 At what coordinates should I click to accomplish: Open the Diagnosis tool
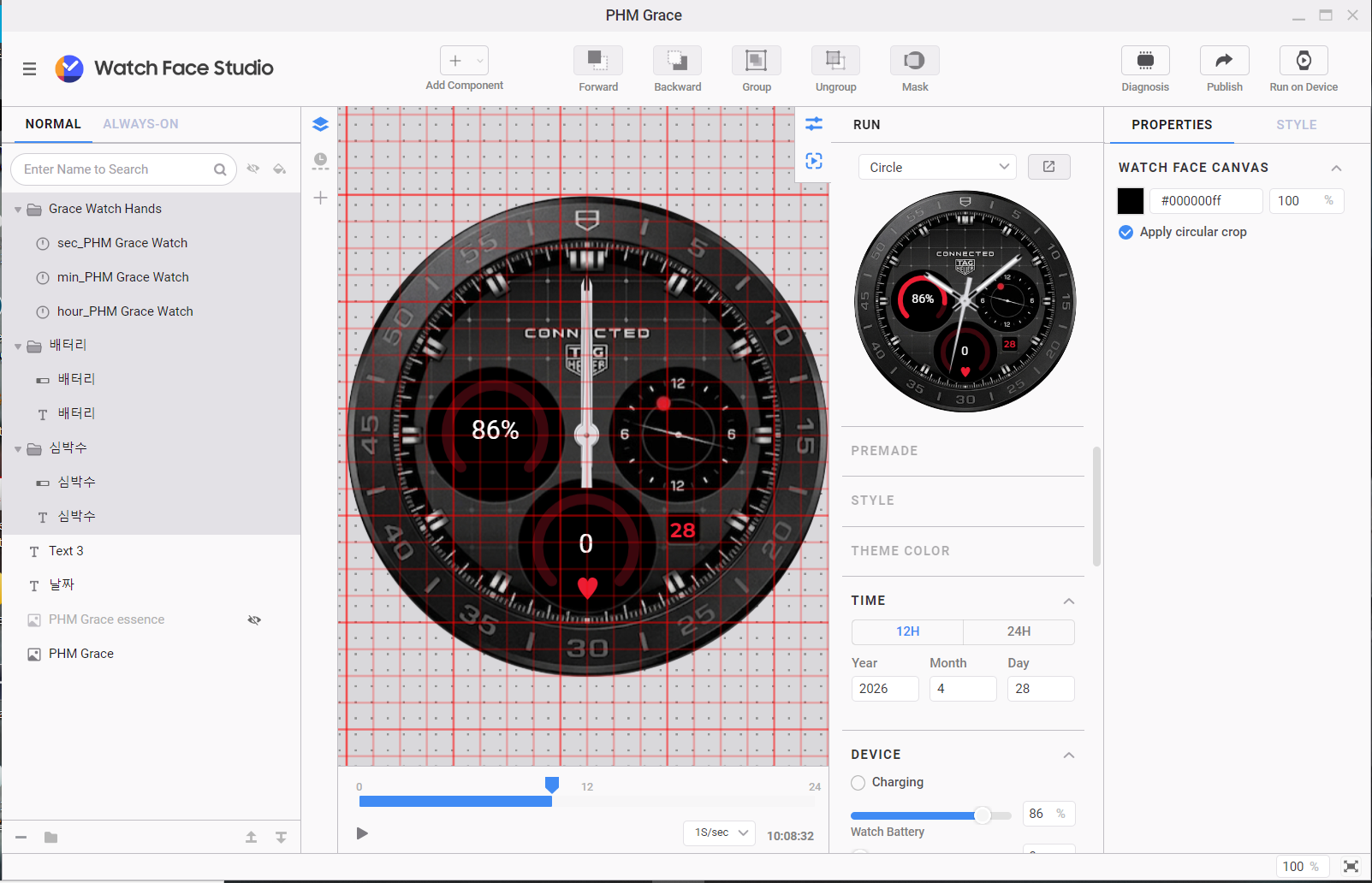point(1145,61)
